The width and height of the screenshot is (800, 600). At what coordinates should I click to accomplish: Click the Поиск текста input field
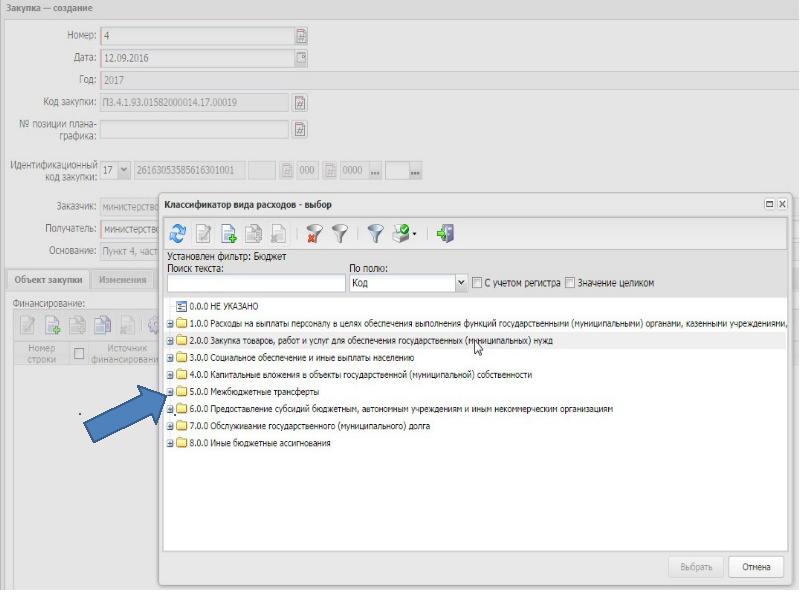click(x=256, y=283)
